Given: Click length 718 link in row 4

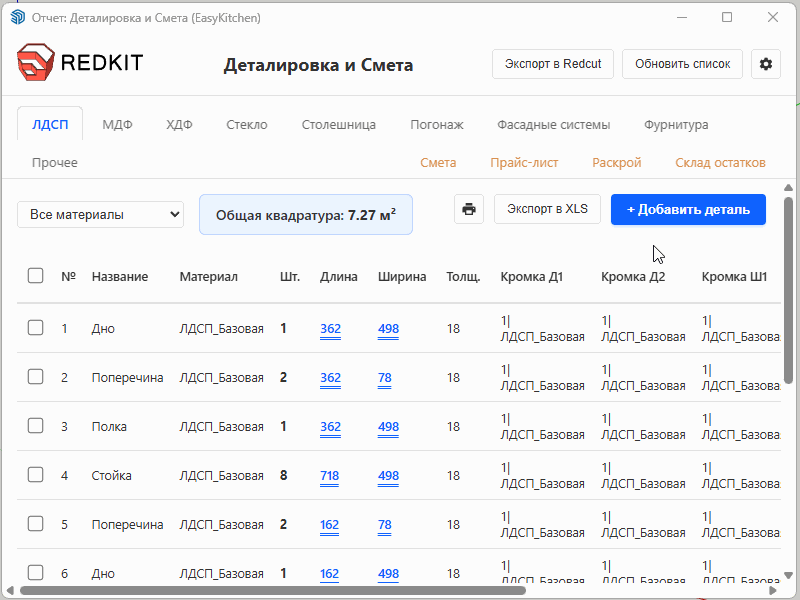Looking at the screenshot, I should click(330, 476).
